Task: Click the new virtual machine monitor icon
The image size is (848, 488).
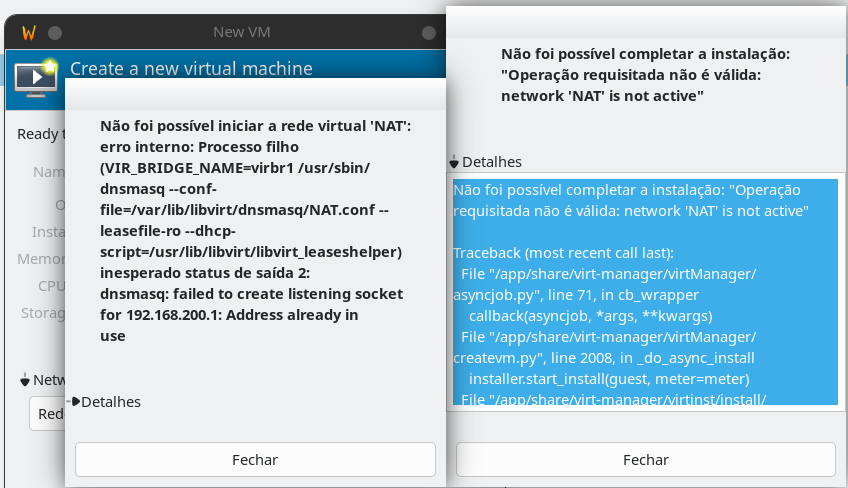Action: 36,77
